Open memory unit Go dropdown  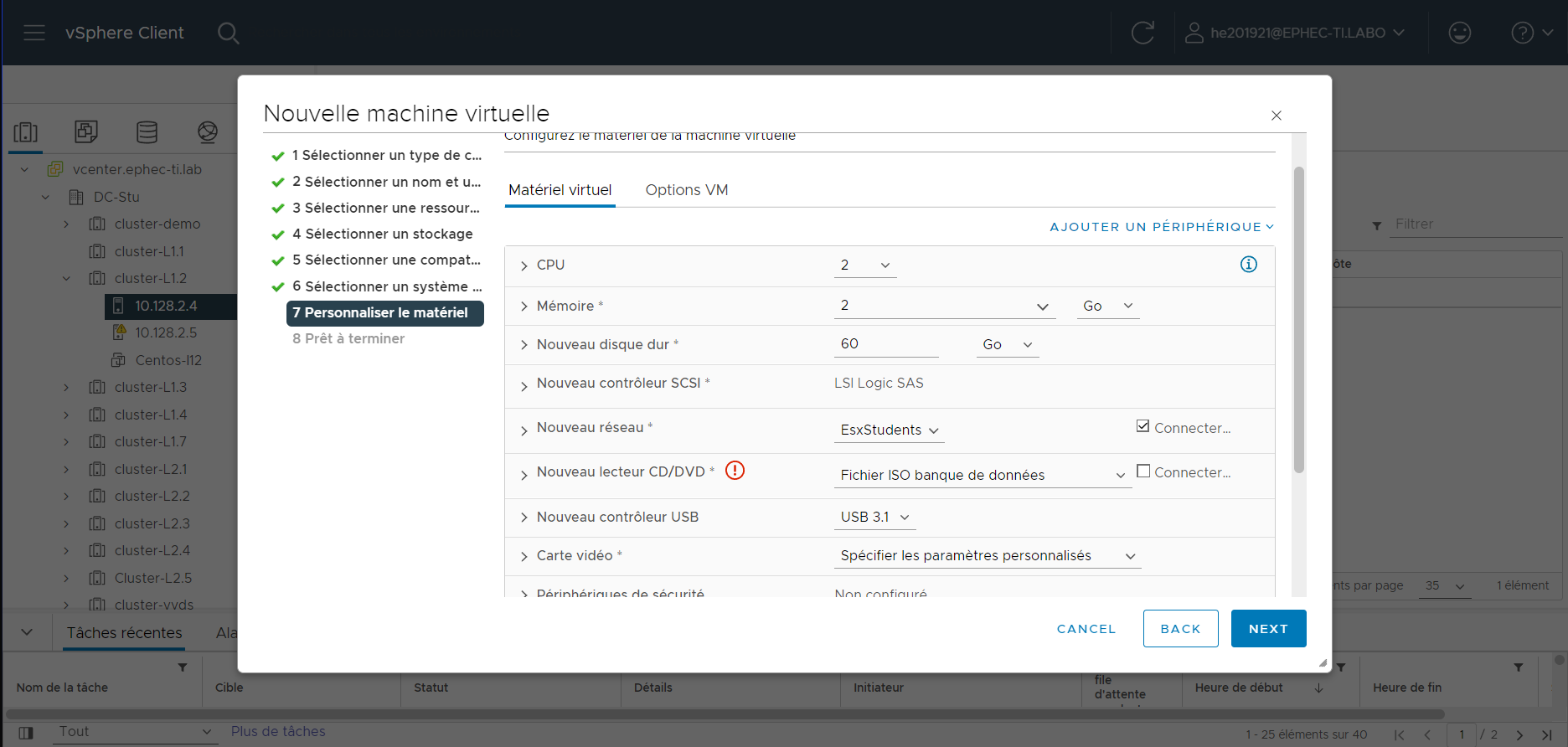click(x=1107, y=306)
